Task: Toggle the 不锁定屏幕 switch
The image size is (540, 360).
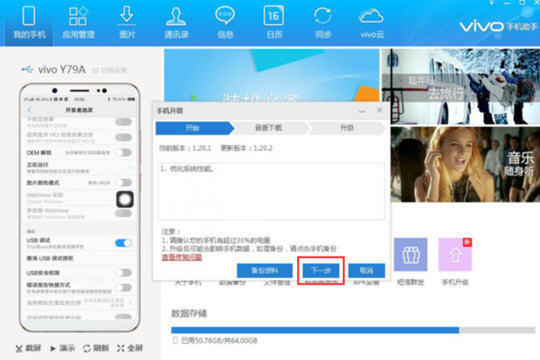Action: [x=123, y=122]
